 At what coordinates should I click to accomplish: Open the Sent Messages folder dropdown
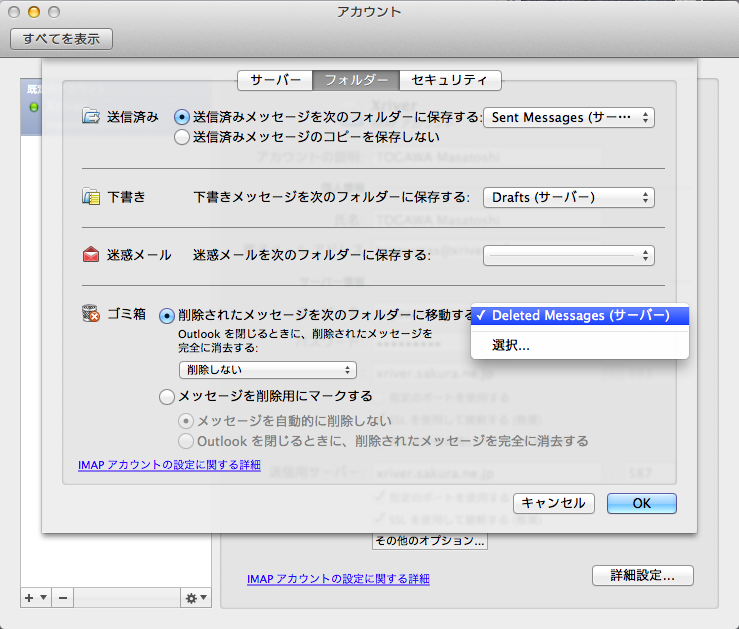coord(569,117)
